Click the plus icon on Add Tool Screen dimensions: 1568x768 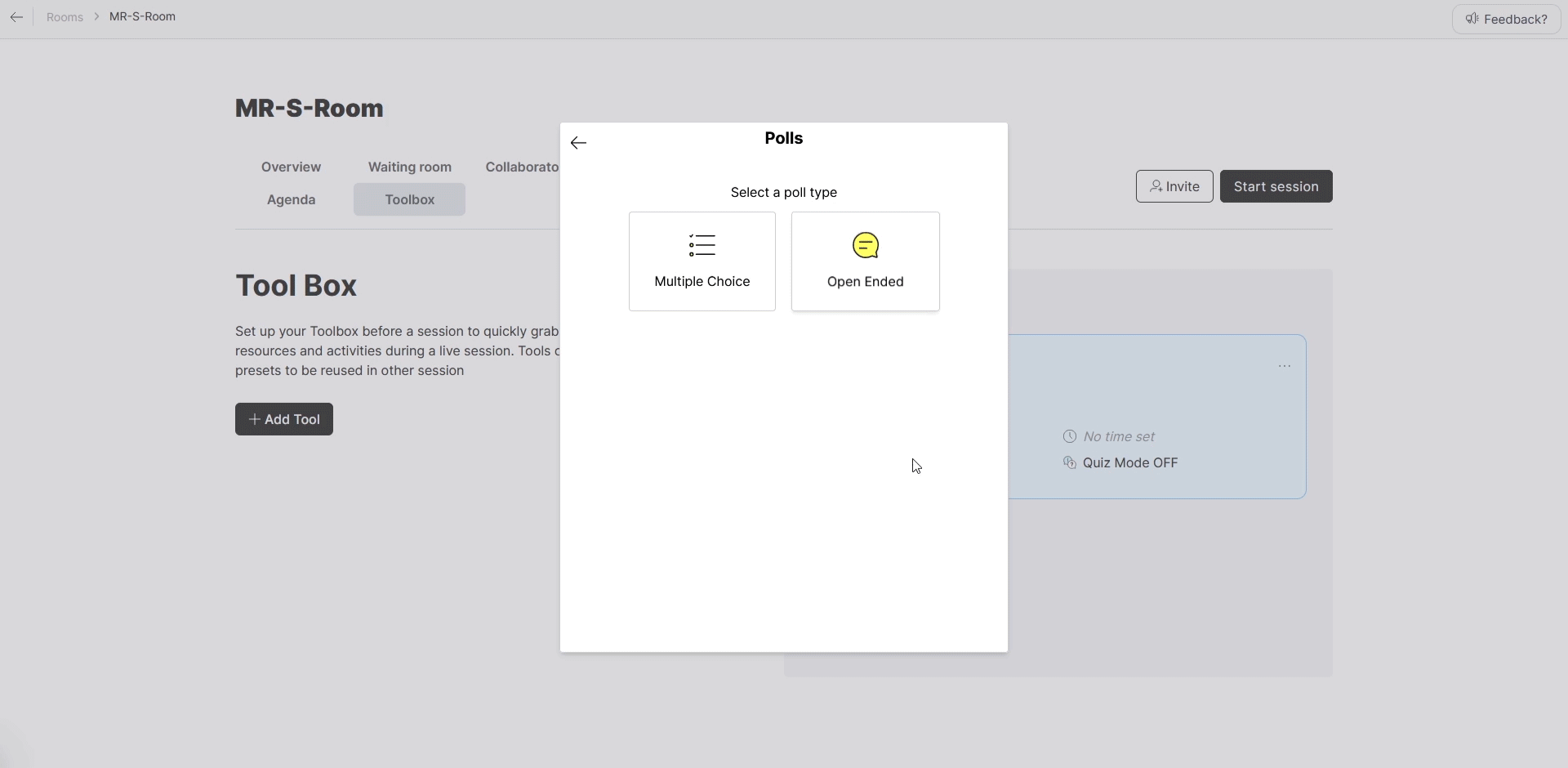click(x=255, y=419)
